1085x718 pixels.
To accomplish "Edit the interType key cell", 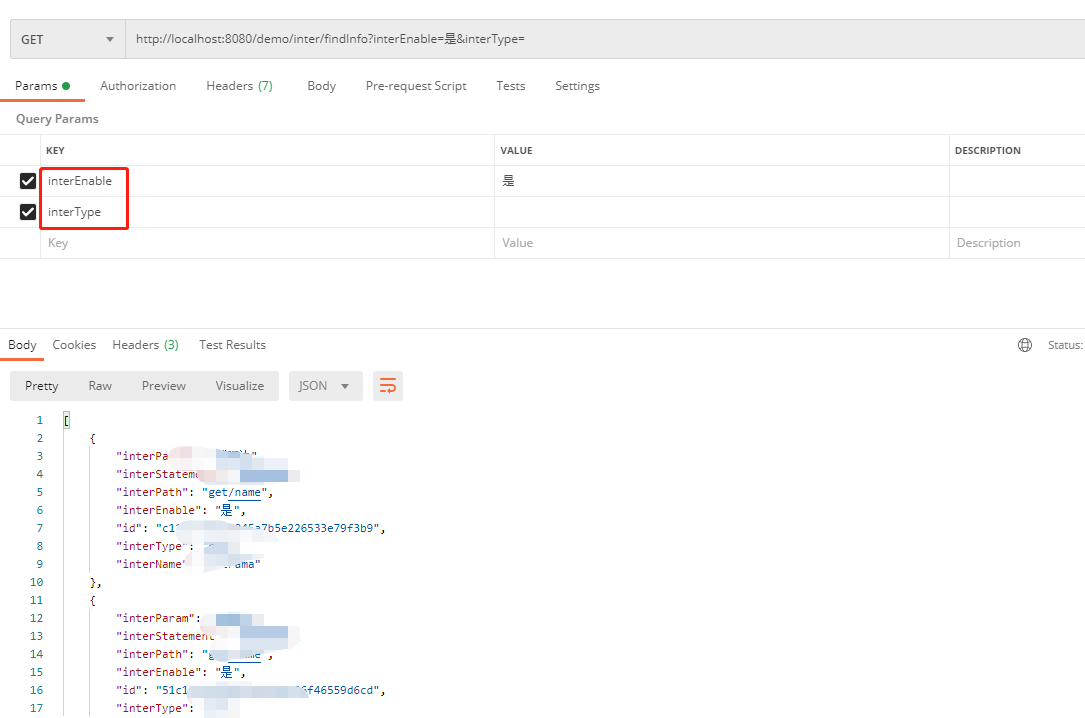I will [267, 212].
